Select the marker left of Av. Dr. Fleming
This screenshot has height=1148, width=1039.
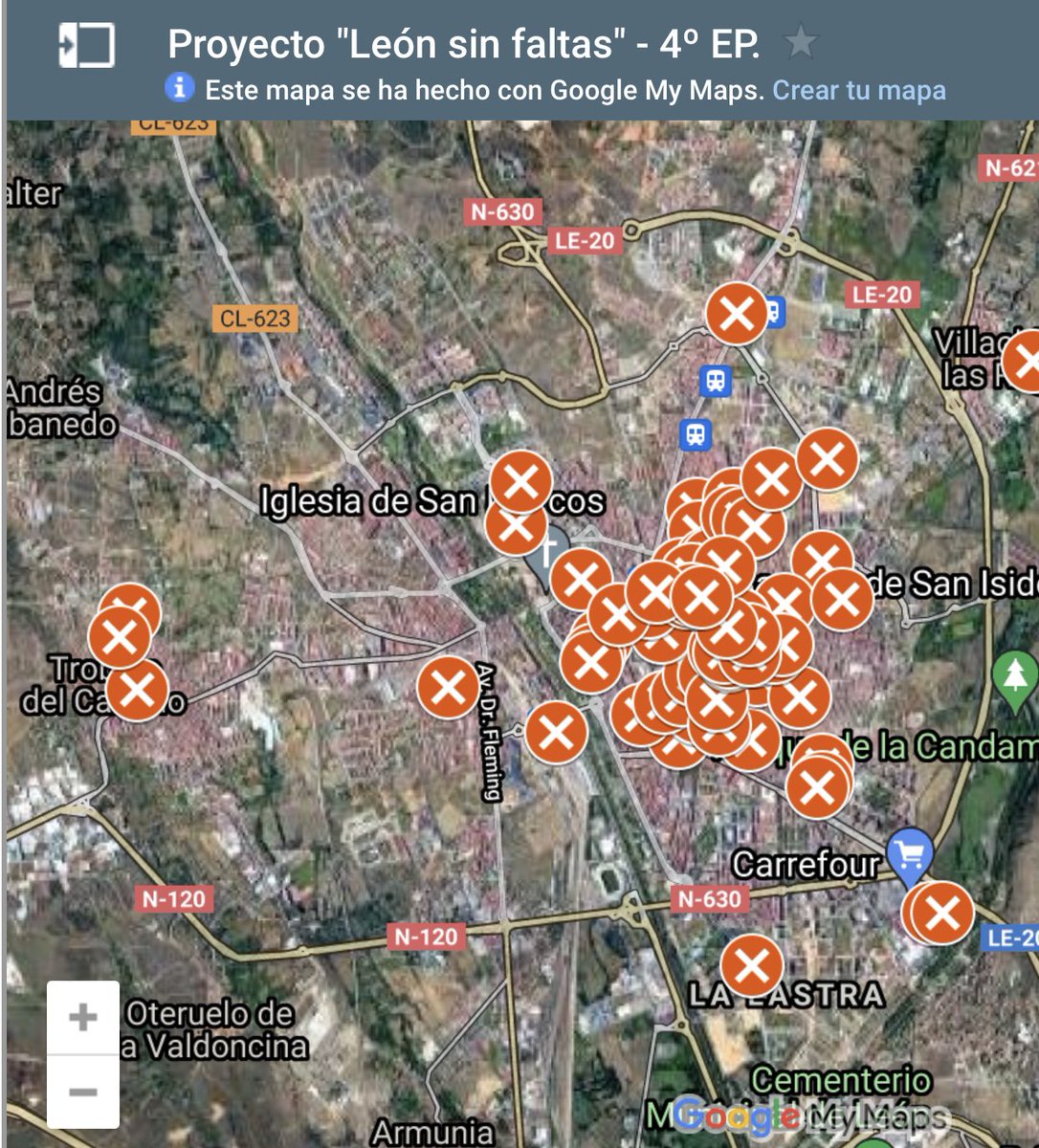click(448, 687)
